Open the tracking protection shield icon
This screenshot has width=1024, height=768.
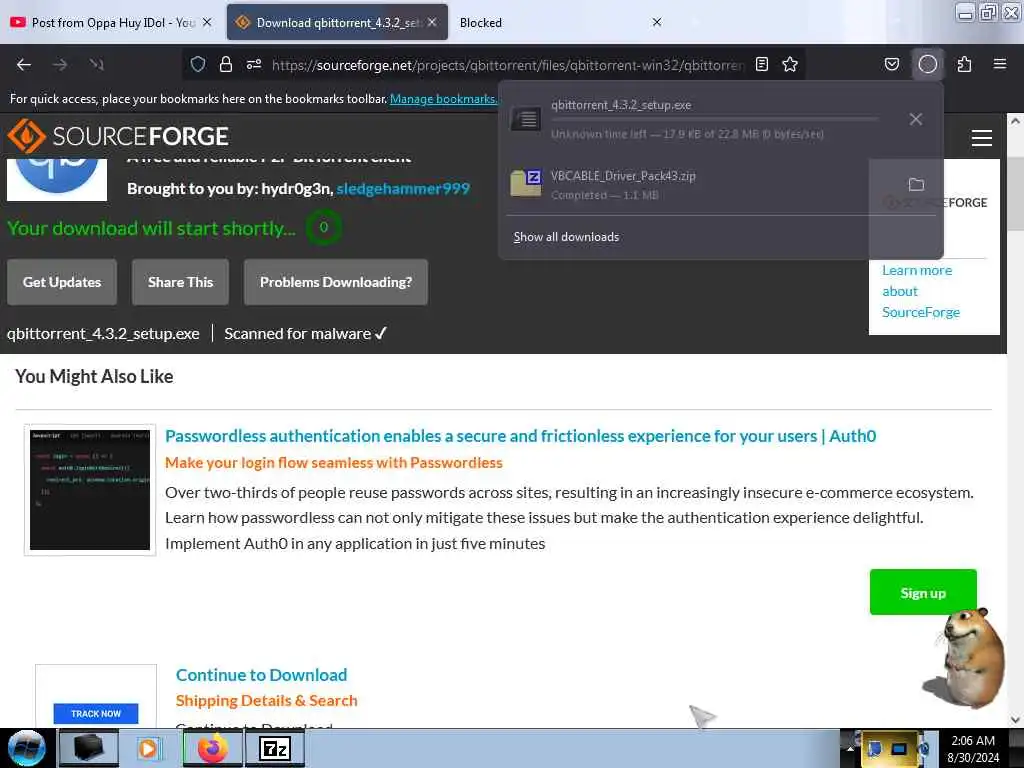[x=198, y=65]
